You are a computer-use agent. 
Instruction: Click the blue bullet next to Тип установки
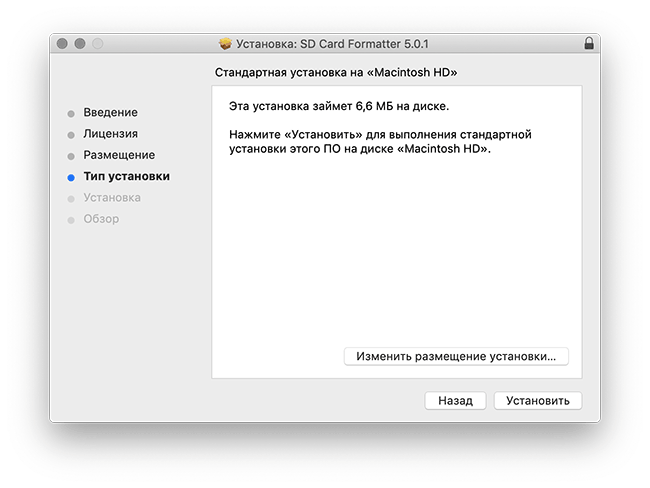click(x=71, y=177)
